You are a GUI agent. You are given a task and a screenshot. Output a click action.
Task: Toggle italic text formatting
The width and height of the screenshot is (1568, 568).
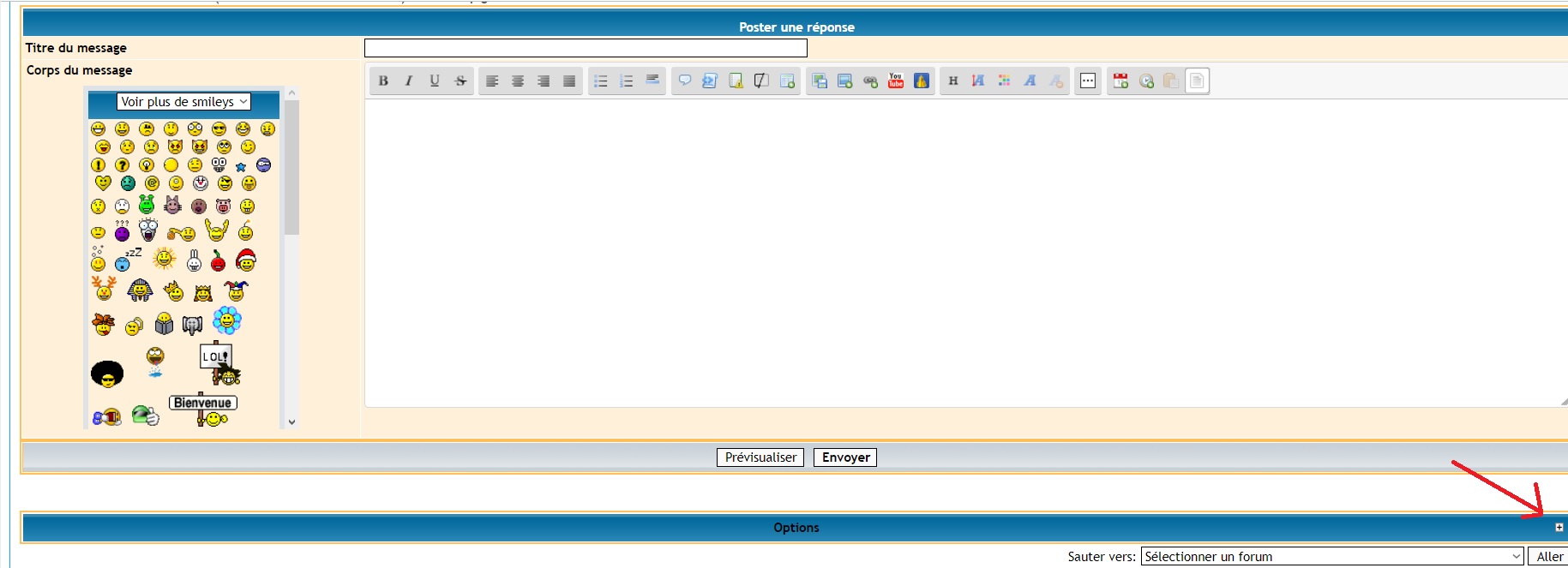point(409,81)
